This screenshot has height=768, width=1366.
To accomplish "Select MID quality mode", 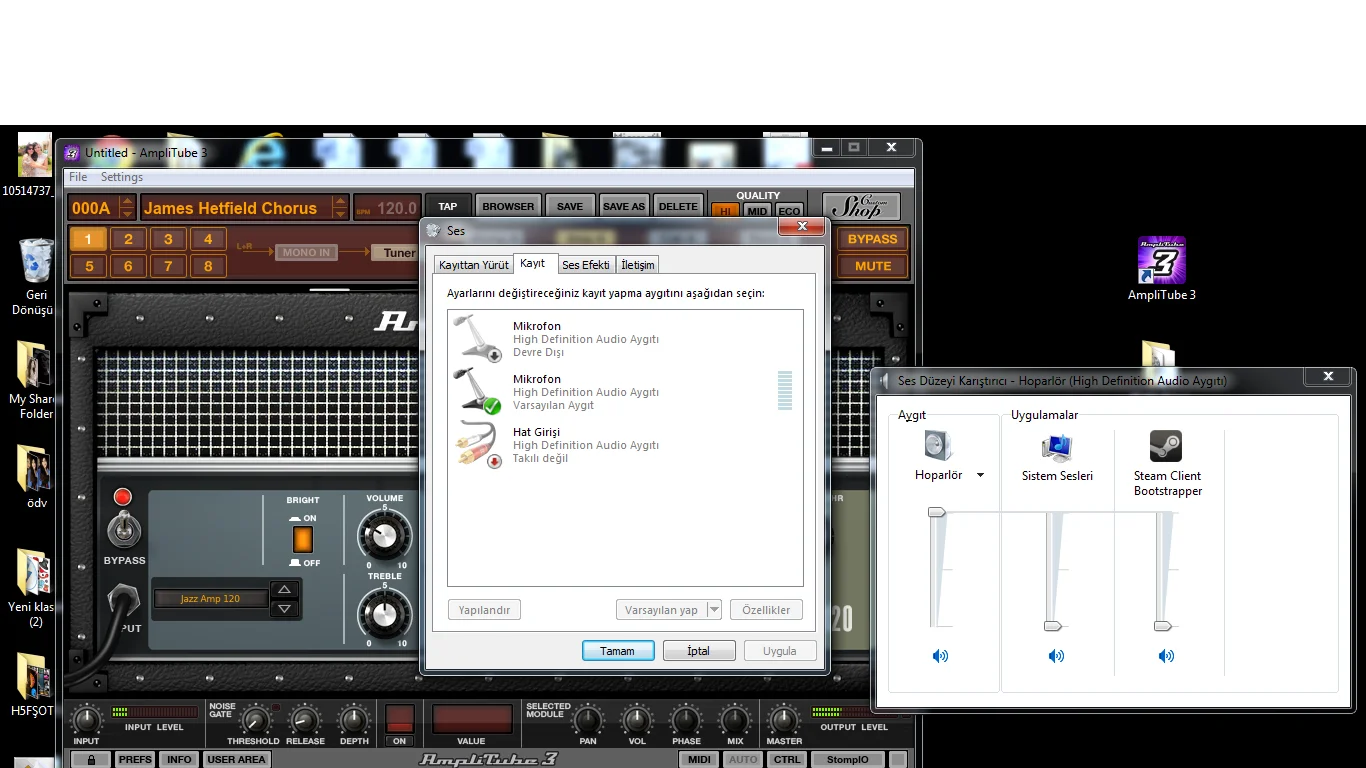I will coord(757,211).
